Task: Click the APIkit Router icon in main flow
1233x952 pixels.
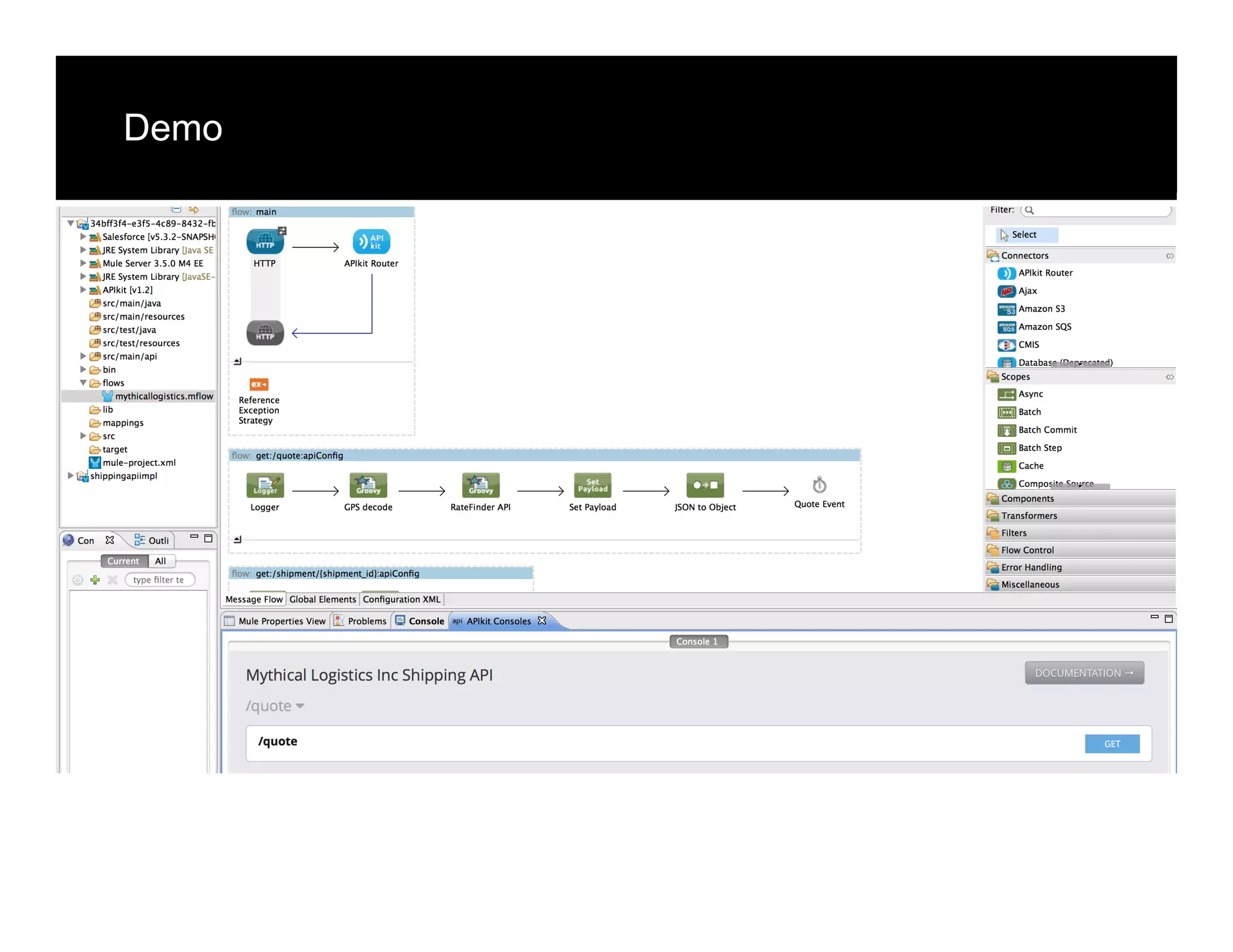Action: click(371, 242)
